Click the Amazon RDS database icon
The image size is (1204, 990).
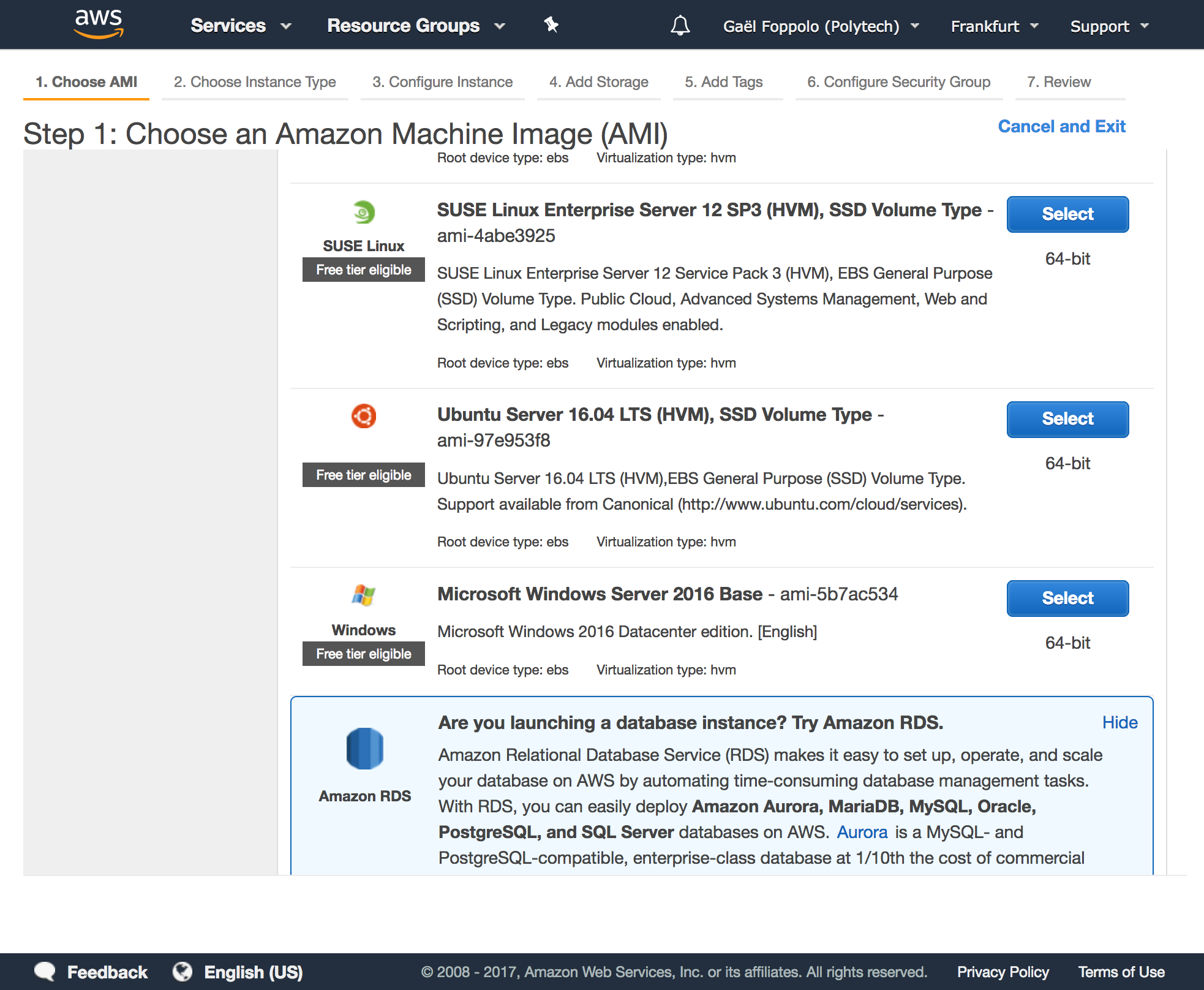(364, 748)
